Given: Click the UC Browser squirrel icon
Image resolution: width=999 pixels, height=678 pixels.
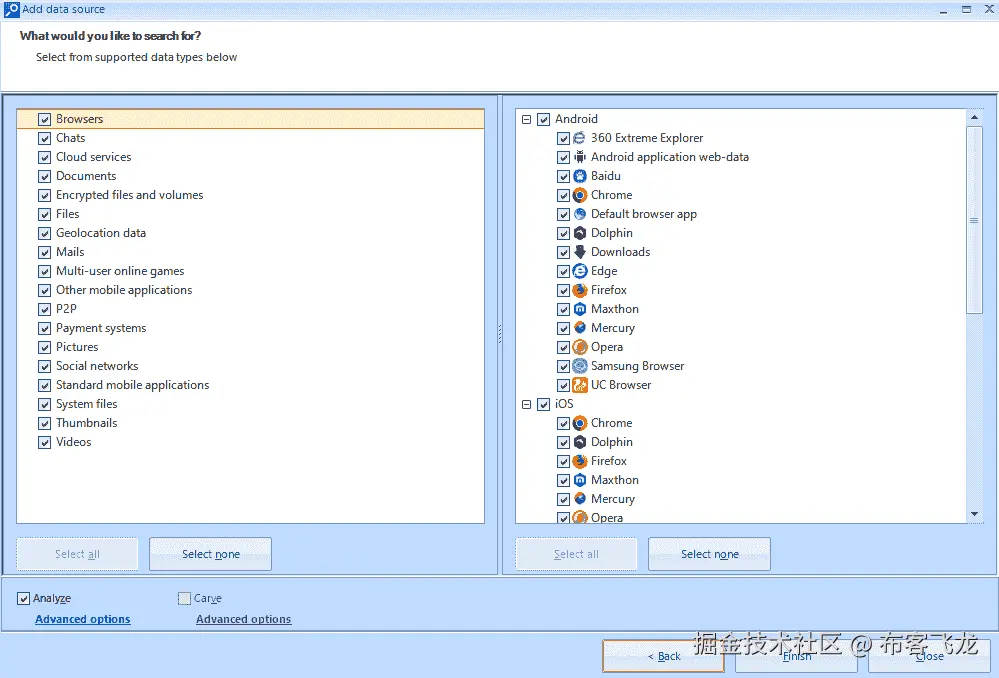Looking at the screenshot, I should tap(579, 385).
